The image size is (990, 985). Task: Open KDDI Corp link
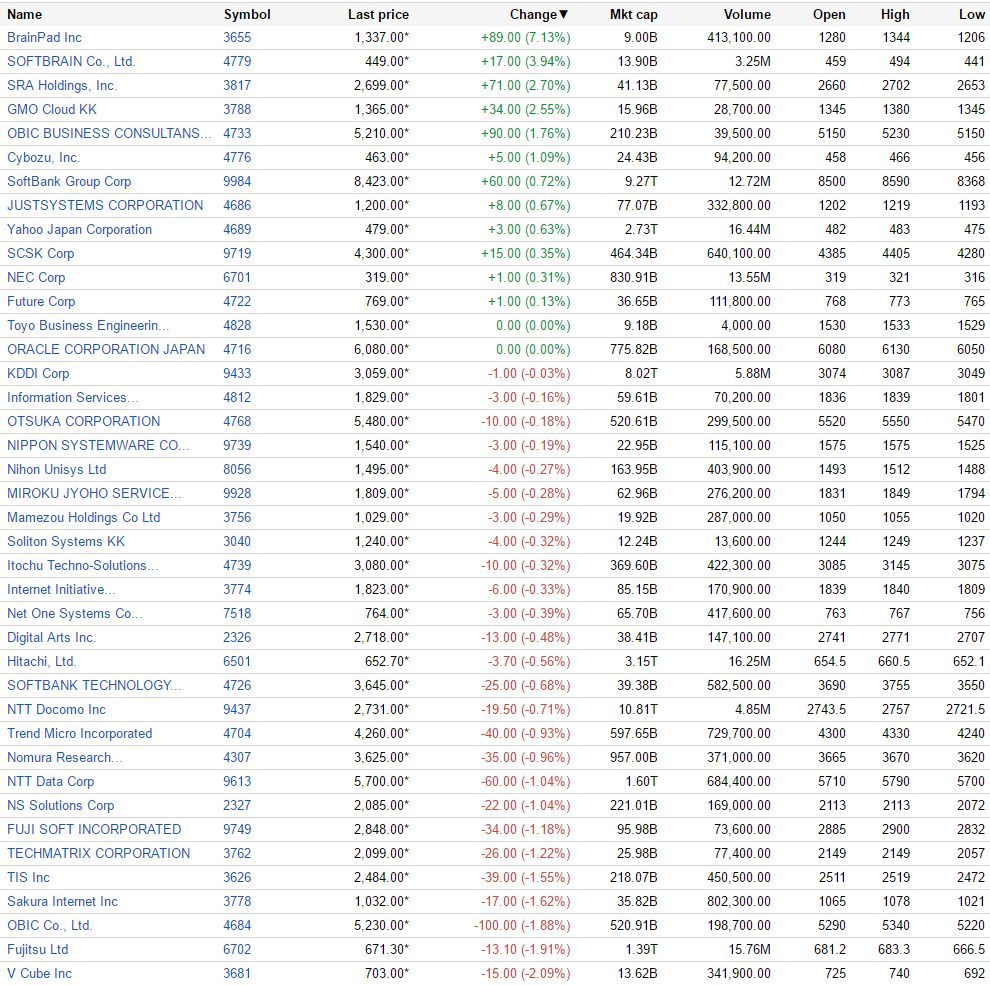click(38, 373)
